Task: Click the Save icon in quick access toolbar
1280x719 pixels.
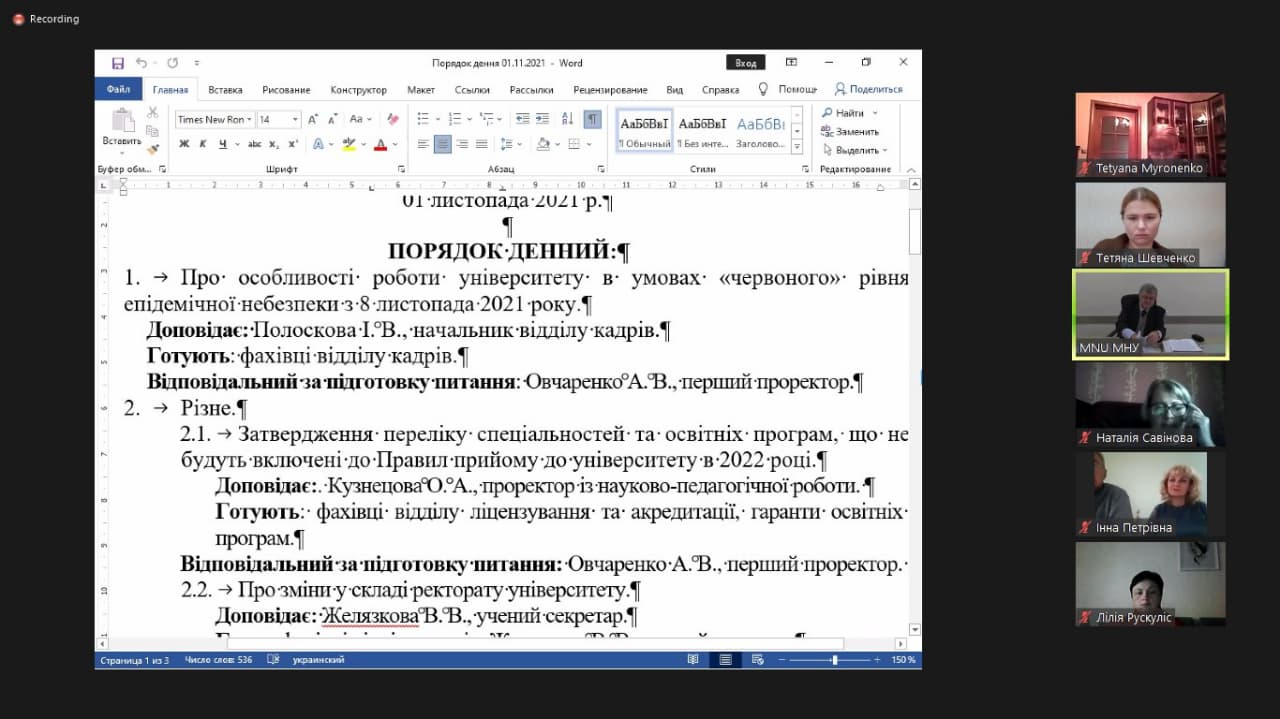Action: coord(118,63)
